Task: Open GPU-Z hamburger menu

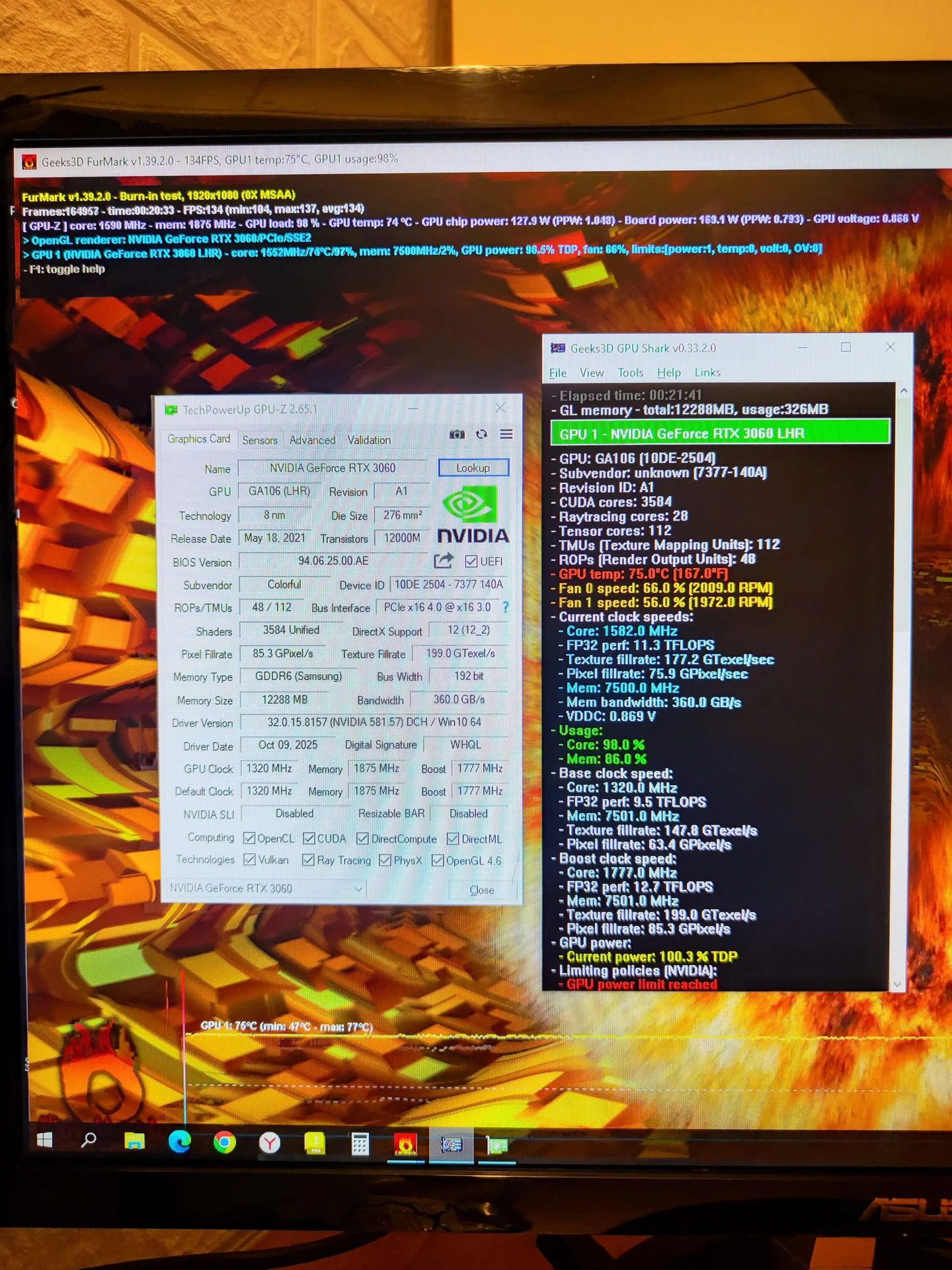Action: click(x=506, y=434)
